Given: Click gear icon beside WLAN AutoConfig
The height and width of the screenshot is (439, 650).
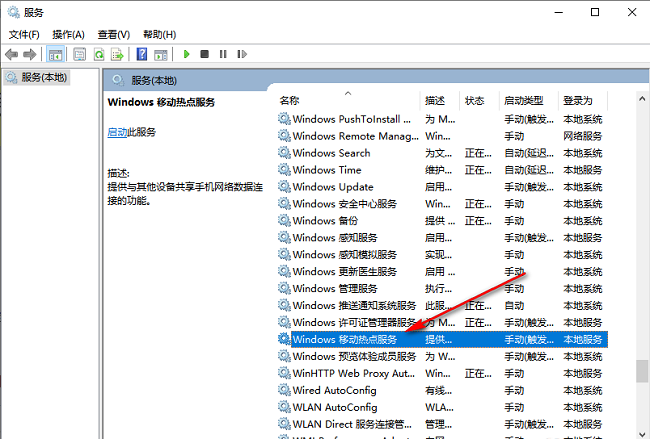Looking at the screenshot, I should (x=284, y=407).
